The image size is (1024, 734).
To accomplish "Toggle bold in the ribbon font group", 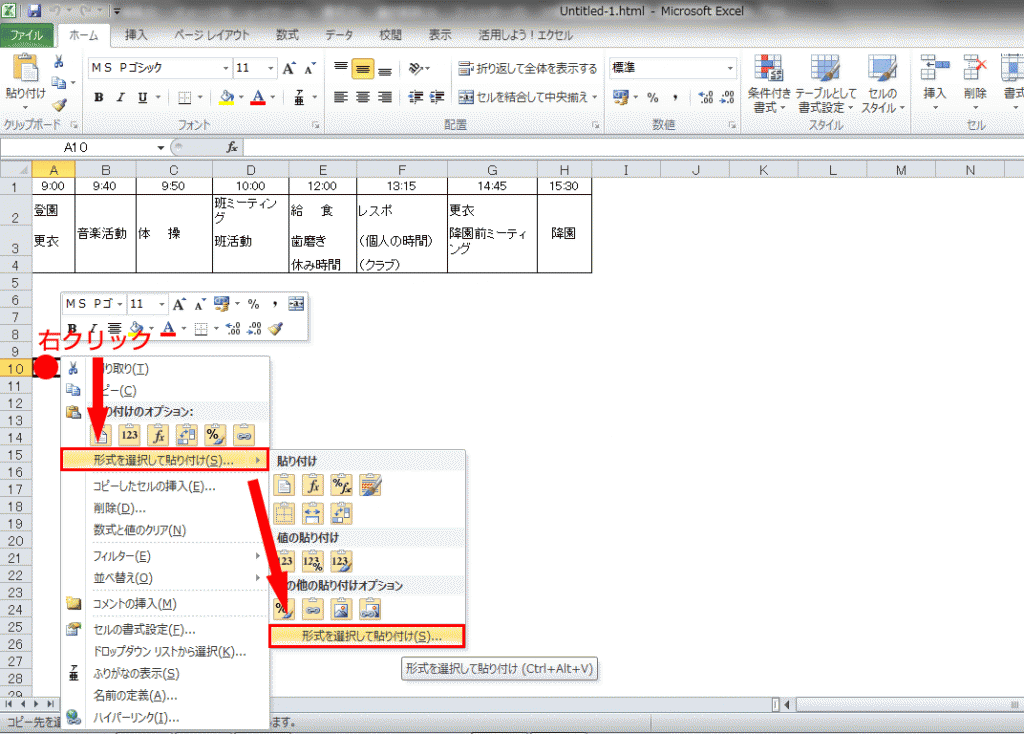I will (99, 98).
